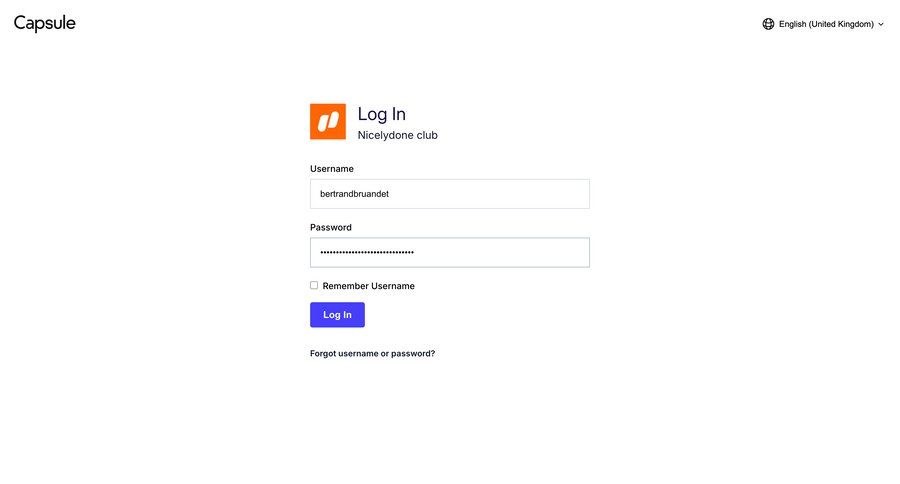Click the orange Nicelydone club logo
Screen dimensions: 900x484
pyautogui.click(x=328, y=121)
